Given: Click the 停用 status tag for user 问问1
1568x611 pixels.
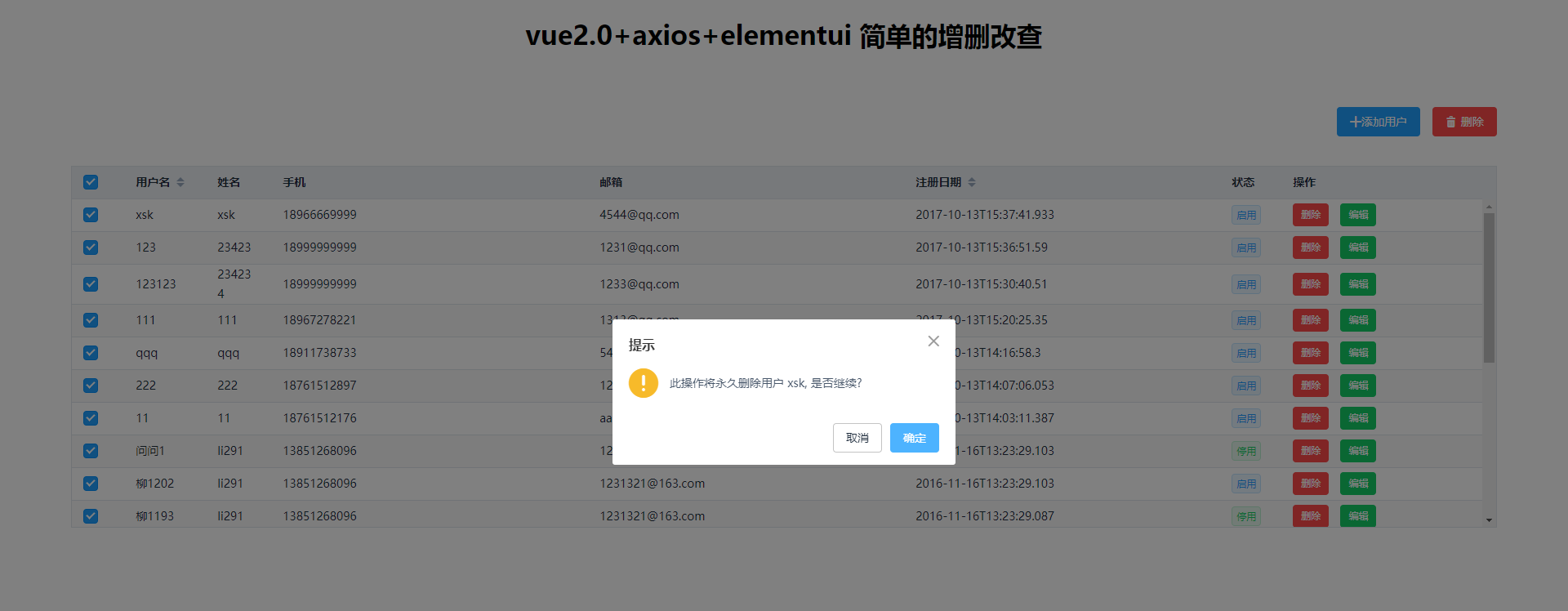Looking at the screenshot, I should (1246, 451).
